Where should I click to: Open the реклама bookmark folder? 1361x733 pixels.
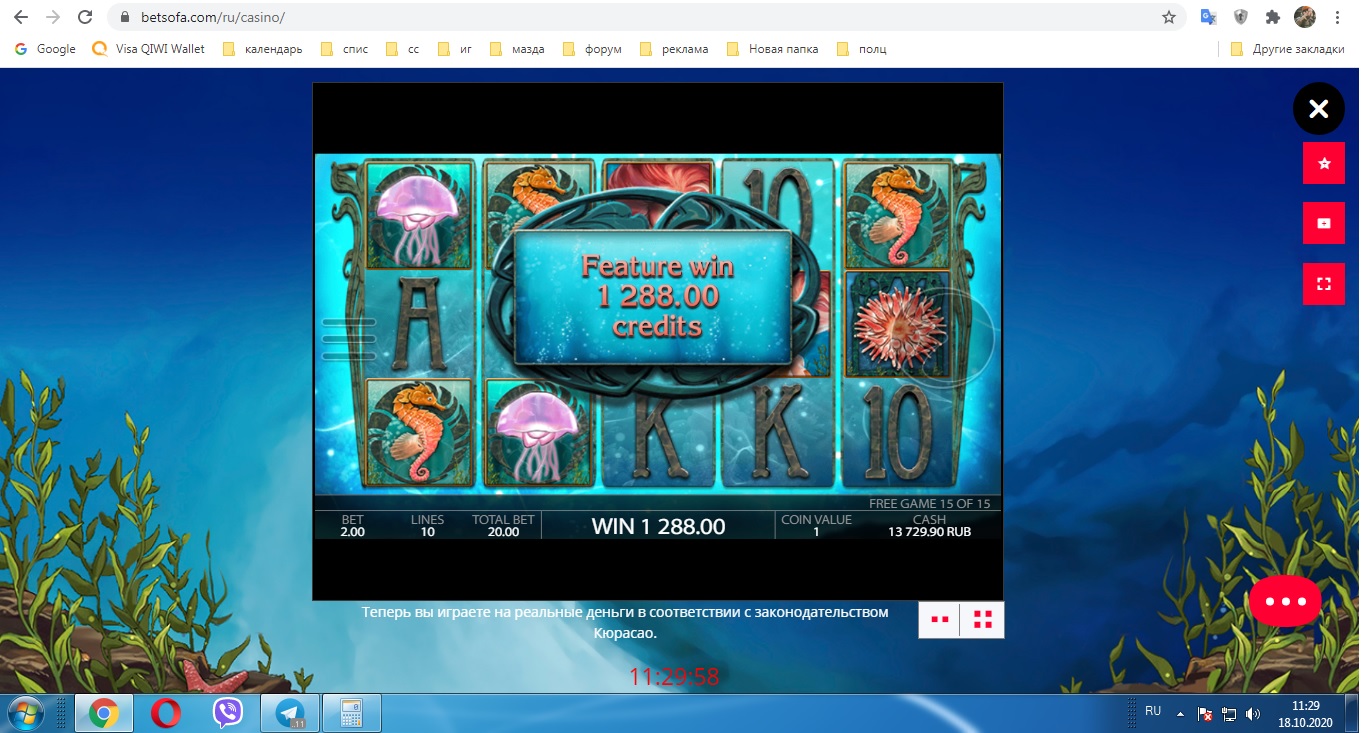pyautogui.click(x=674, y=49)
